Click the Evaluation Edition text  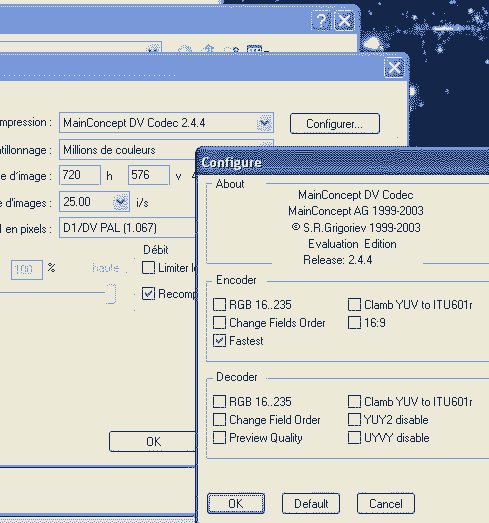click(352, 244)
